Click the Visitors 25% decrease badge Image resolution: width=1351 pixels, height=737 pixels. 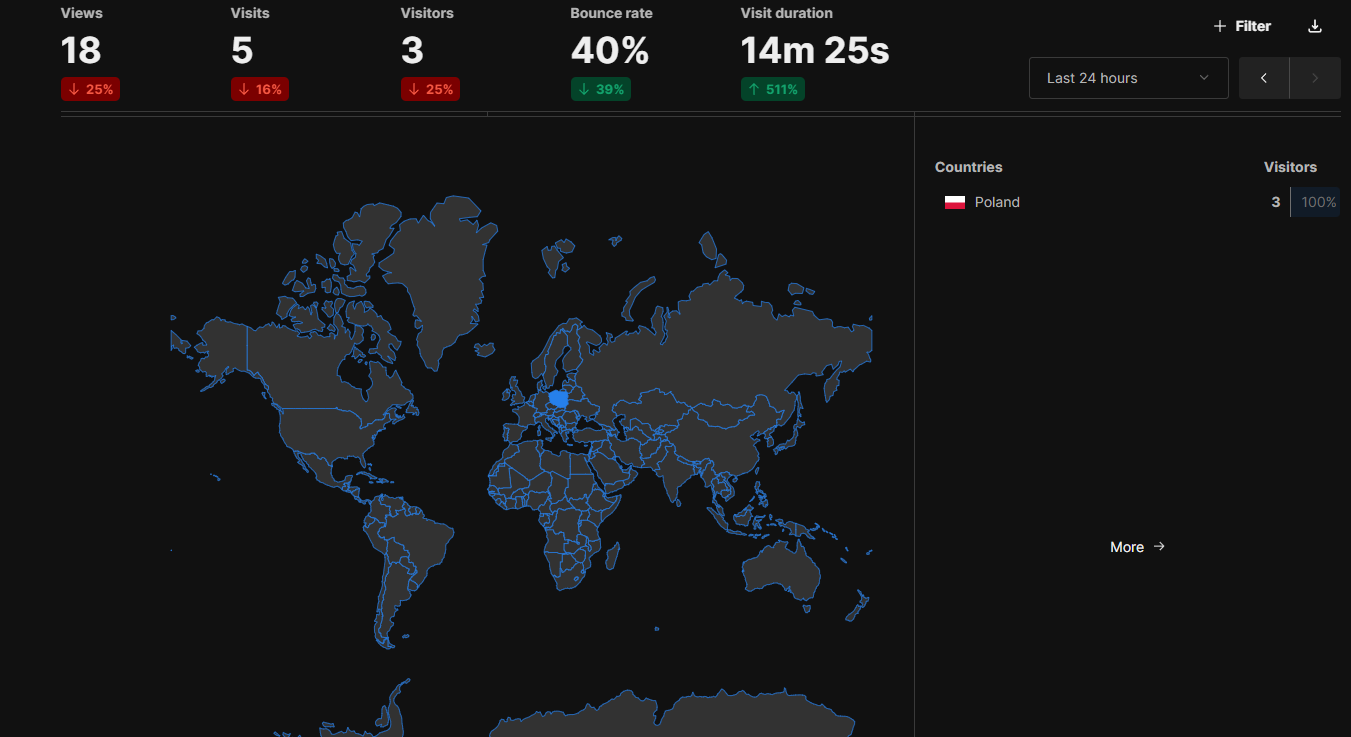pos(430,89)
